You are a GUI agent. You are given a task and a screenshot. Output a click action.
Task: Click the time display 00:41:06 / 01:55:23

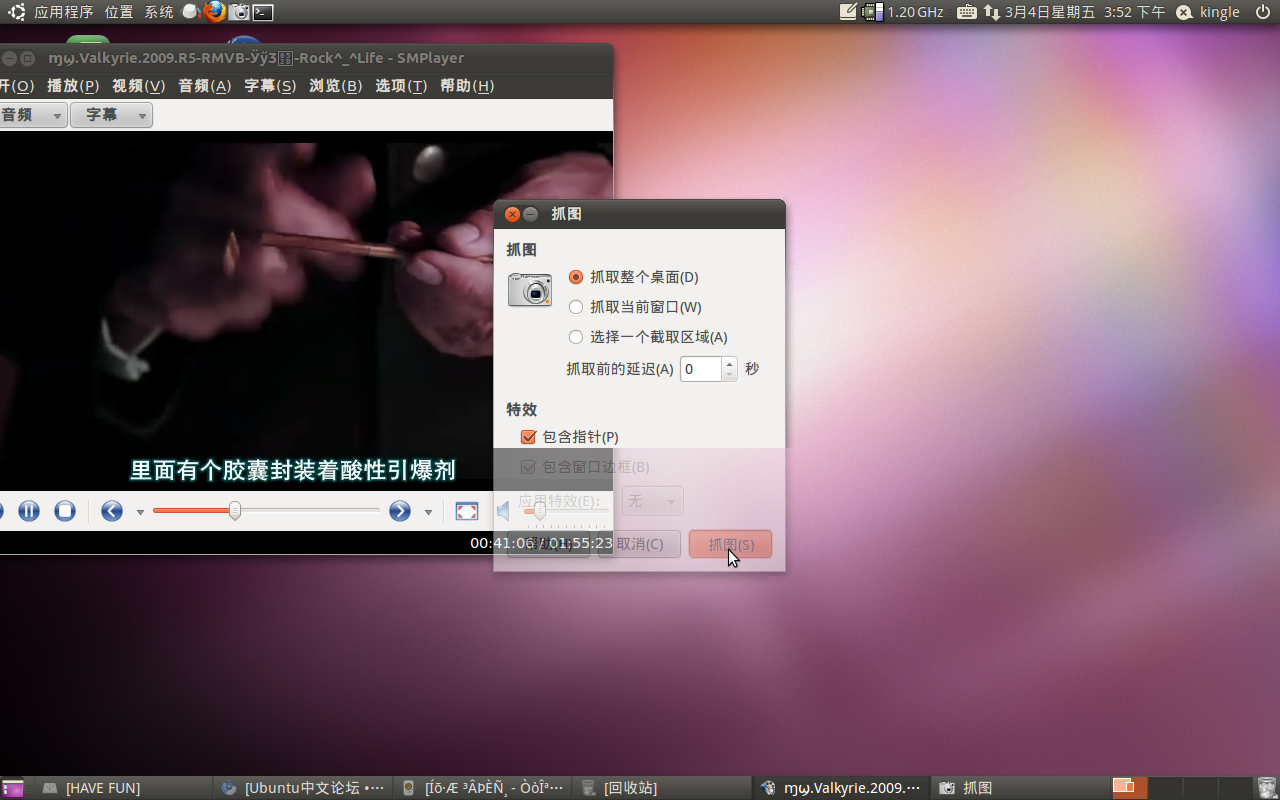542,543
